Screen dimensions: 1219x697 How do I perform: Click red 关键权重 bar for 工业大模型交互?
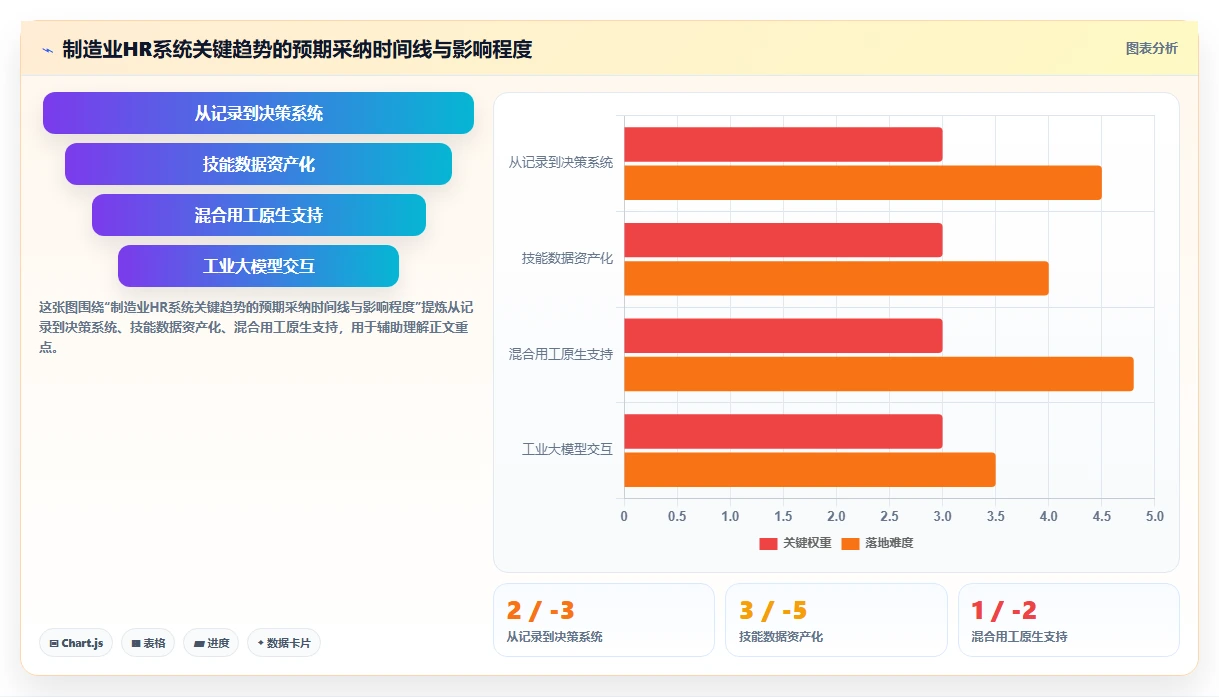(x=783, y=431)
